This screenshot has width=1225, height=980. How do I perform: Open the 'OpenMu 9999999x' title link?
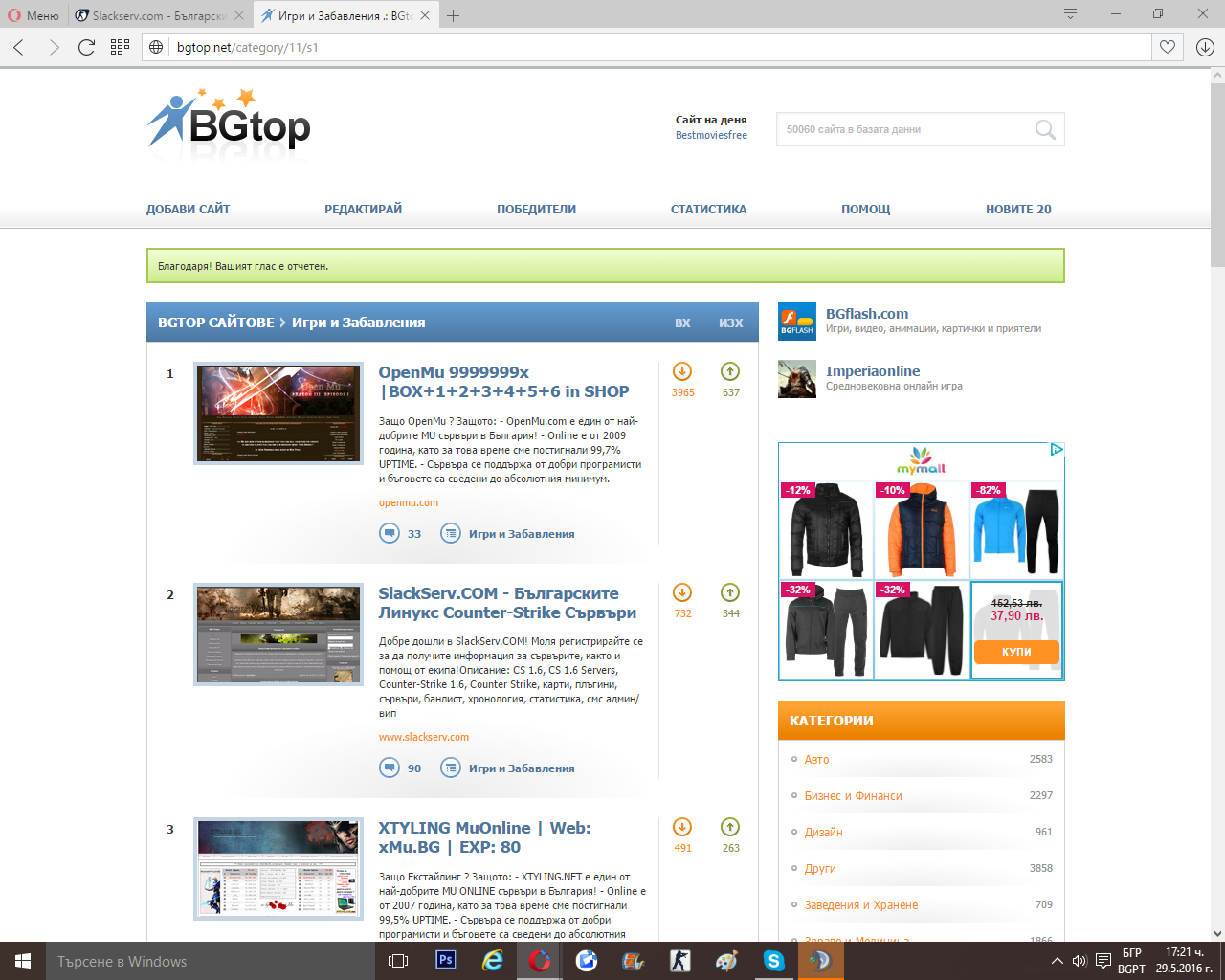(503, 382)
